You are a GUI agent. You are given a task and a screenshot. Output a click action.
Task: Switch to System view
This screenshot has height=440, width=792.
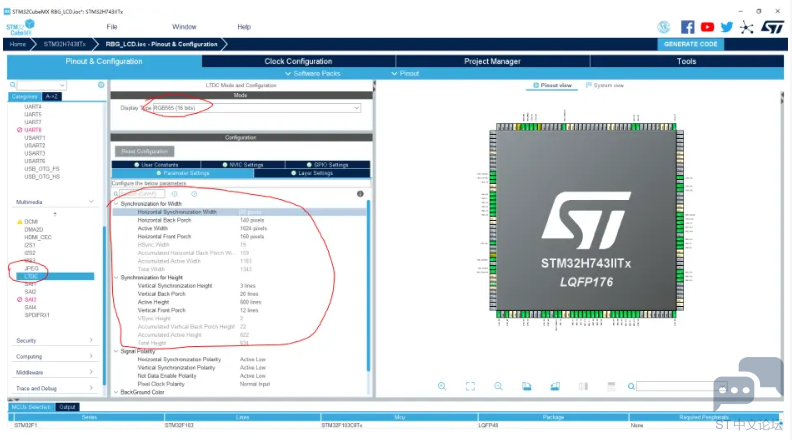[x=605, y=85]
